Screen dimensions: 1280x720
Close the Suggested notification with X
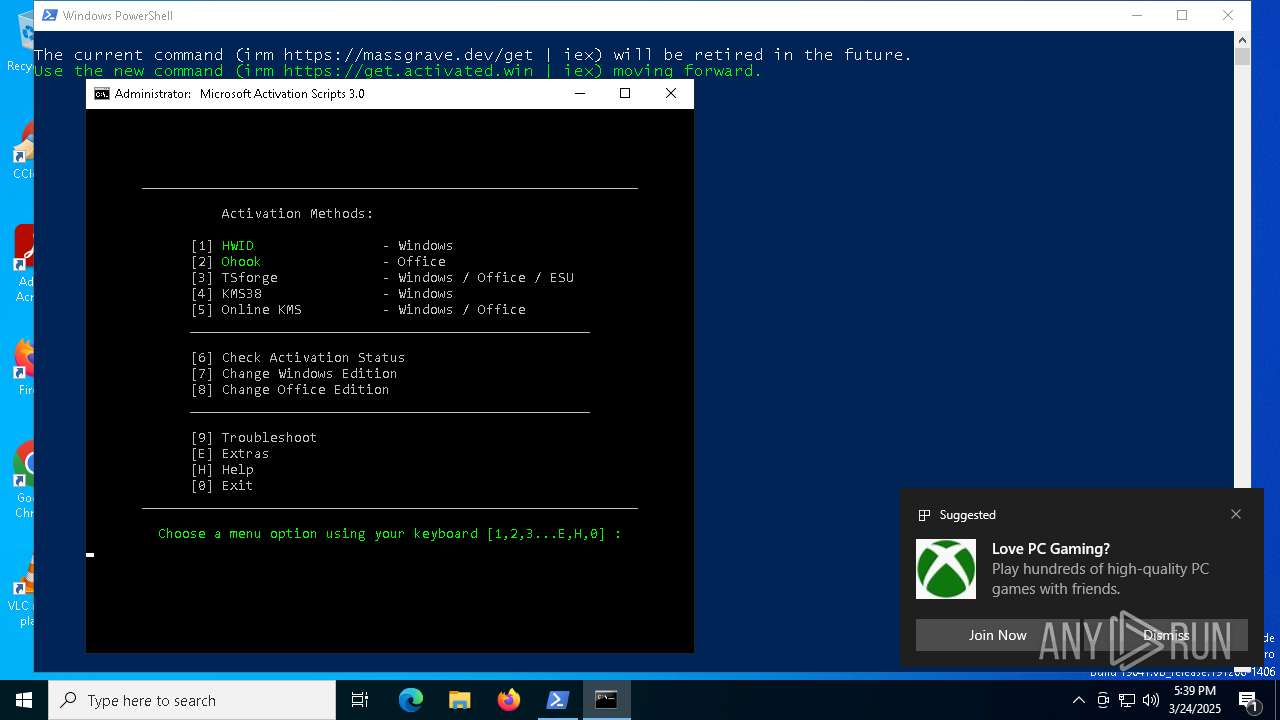click(1236, 514)
